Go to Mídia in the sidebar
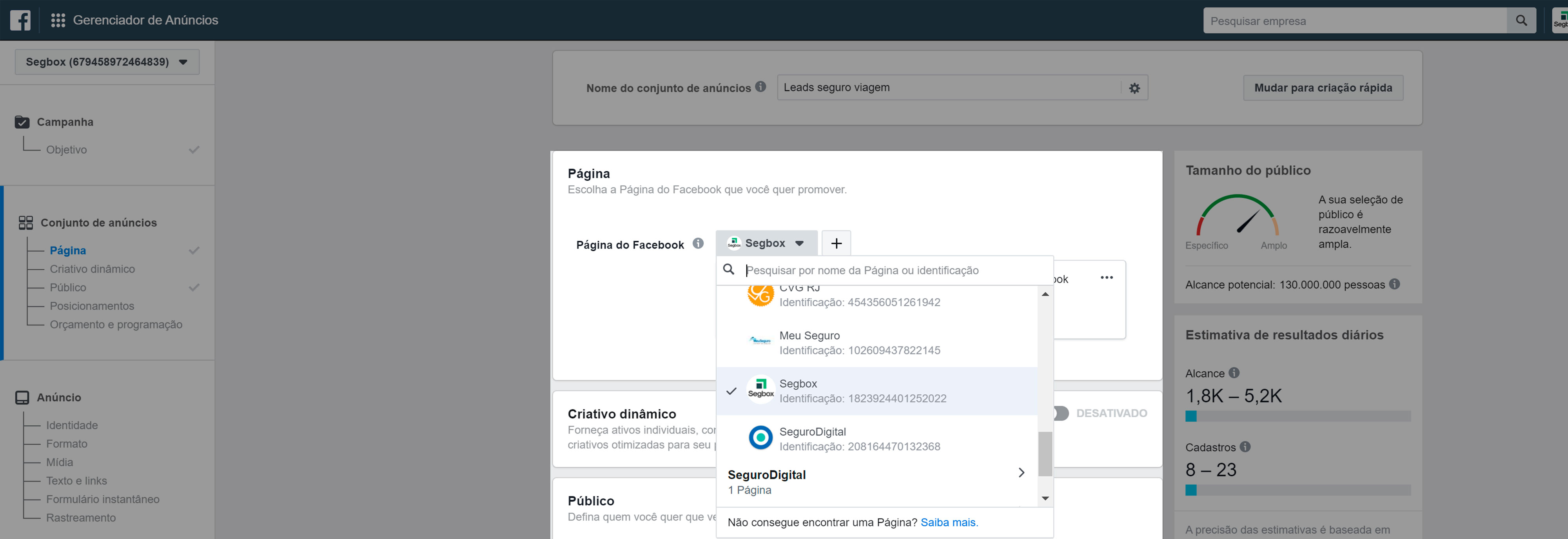The image size is (1568, 539). pos(60,462)
